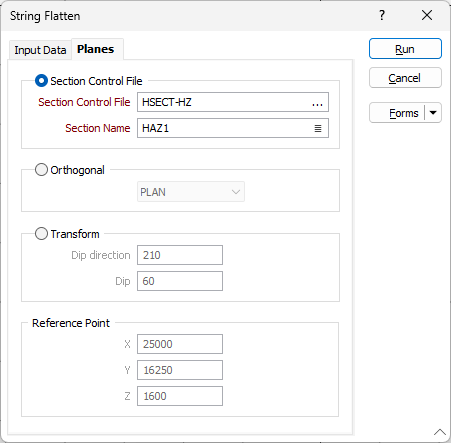Click the Dip direction label
Viewport: 451px width, 443px height.
coord(101,255)
